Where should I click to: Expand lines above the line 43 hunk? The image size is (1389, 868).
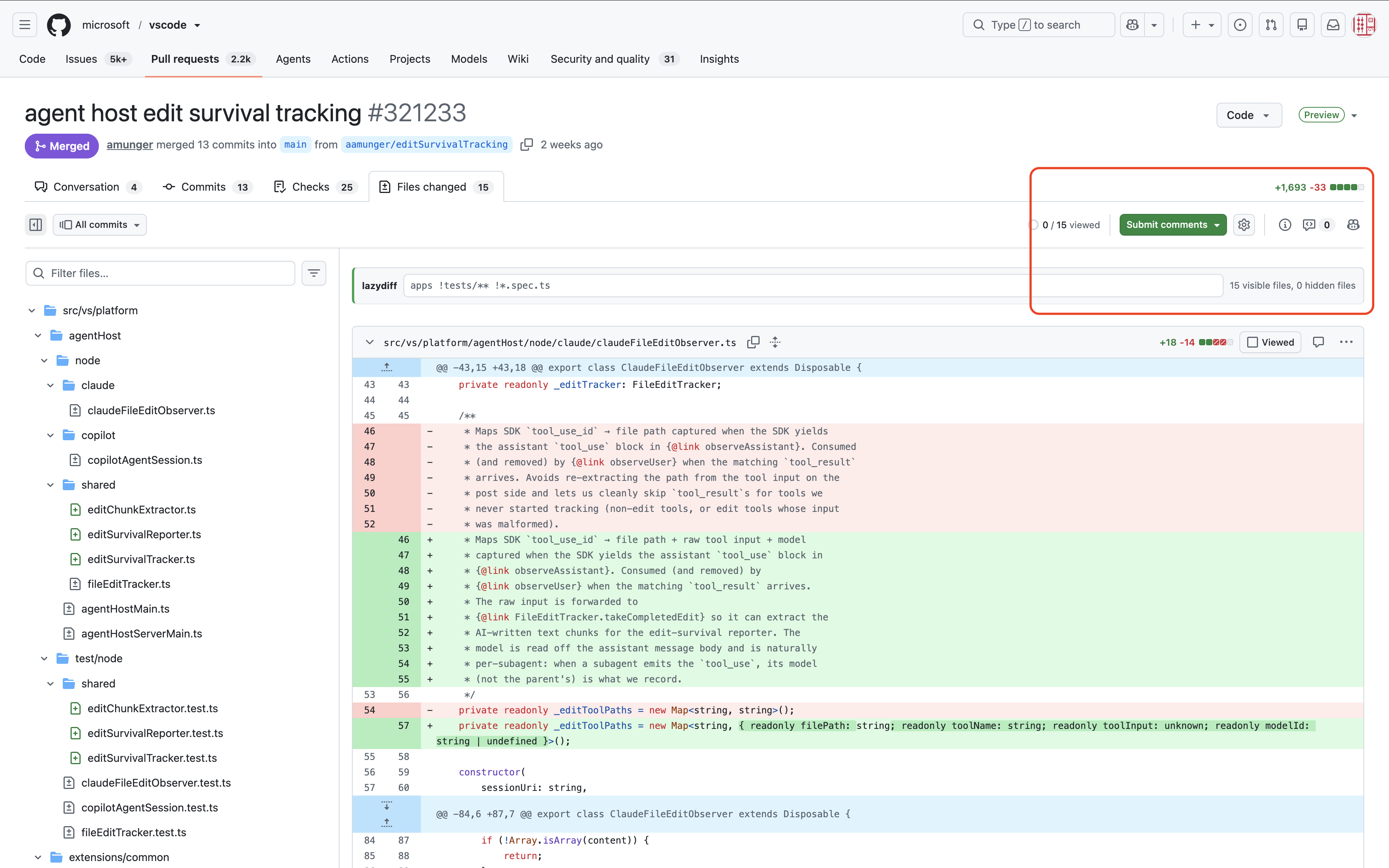coord(387,367)
